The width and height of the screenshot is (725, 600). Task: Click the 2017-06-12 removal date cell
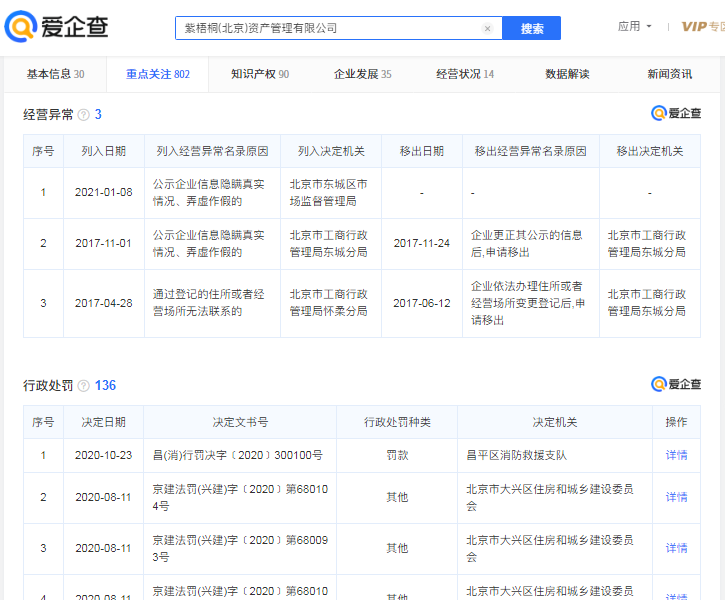(422, 303)
